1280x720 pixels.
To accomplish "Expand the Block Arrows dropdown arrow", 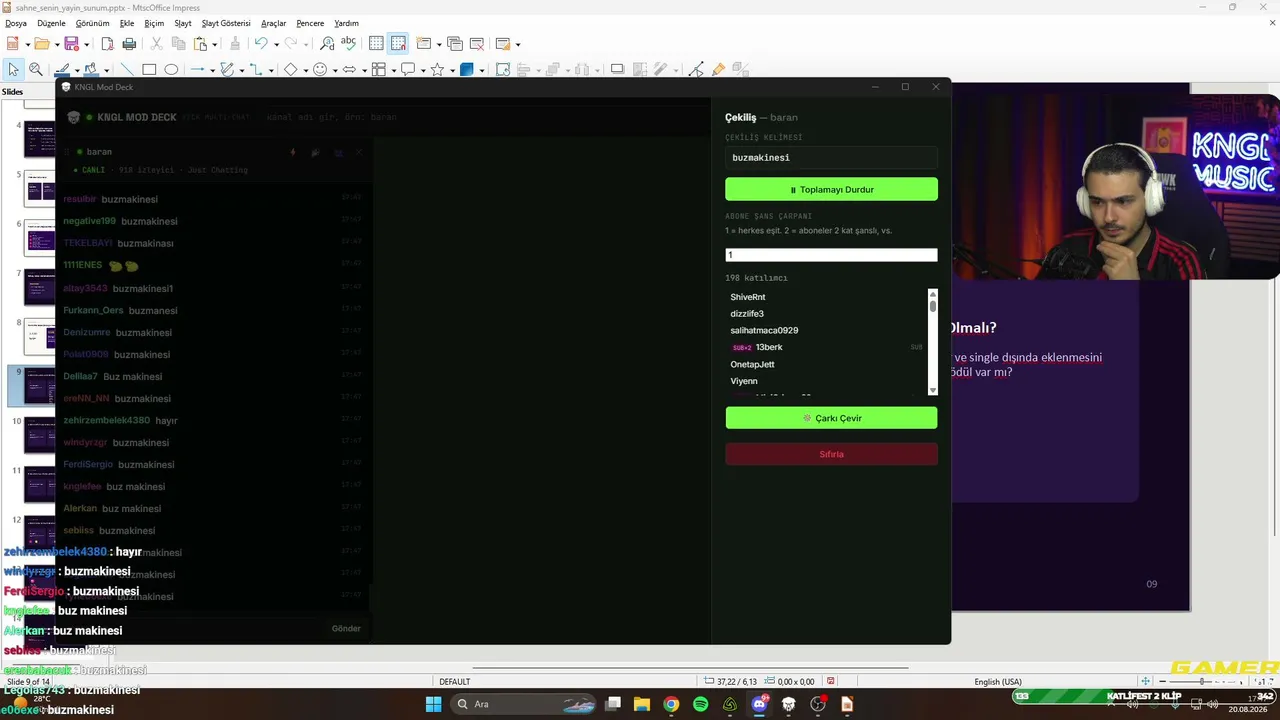I will [364, 70].
